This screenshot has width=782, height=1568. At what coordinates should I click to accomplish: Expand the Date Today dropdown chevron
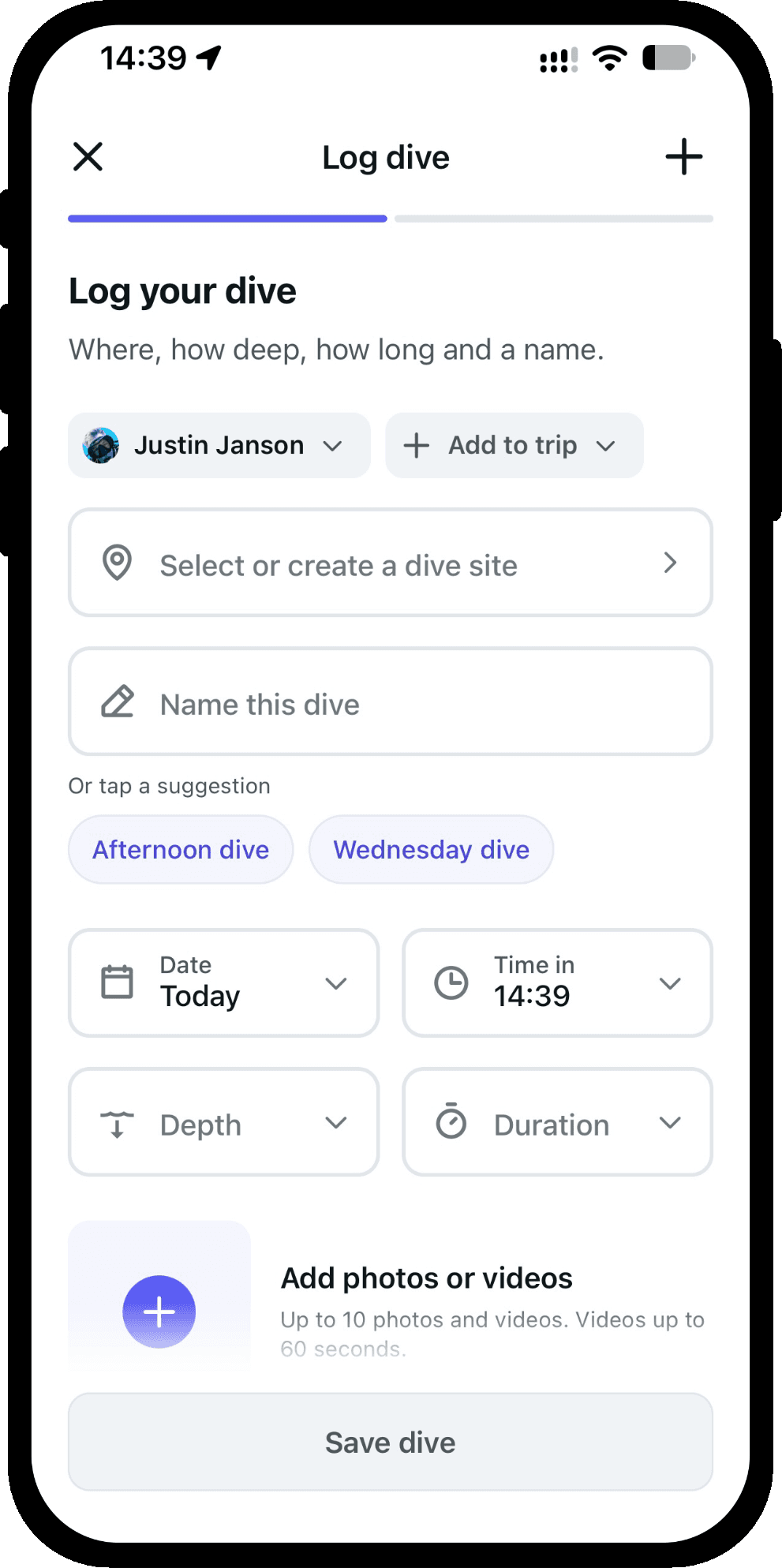336,983
